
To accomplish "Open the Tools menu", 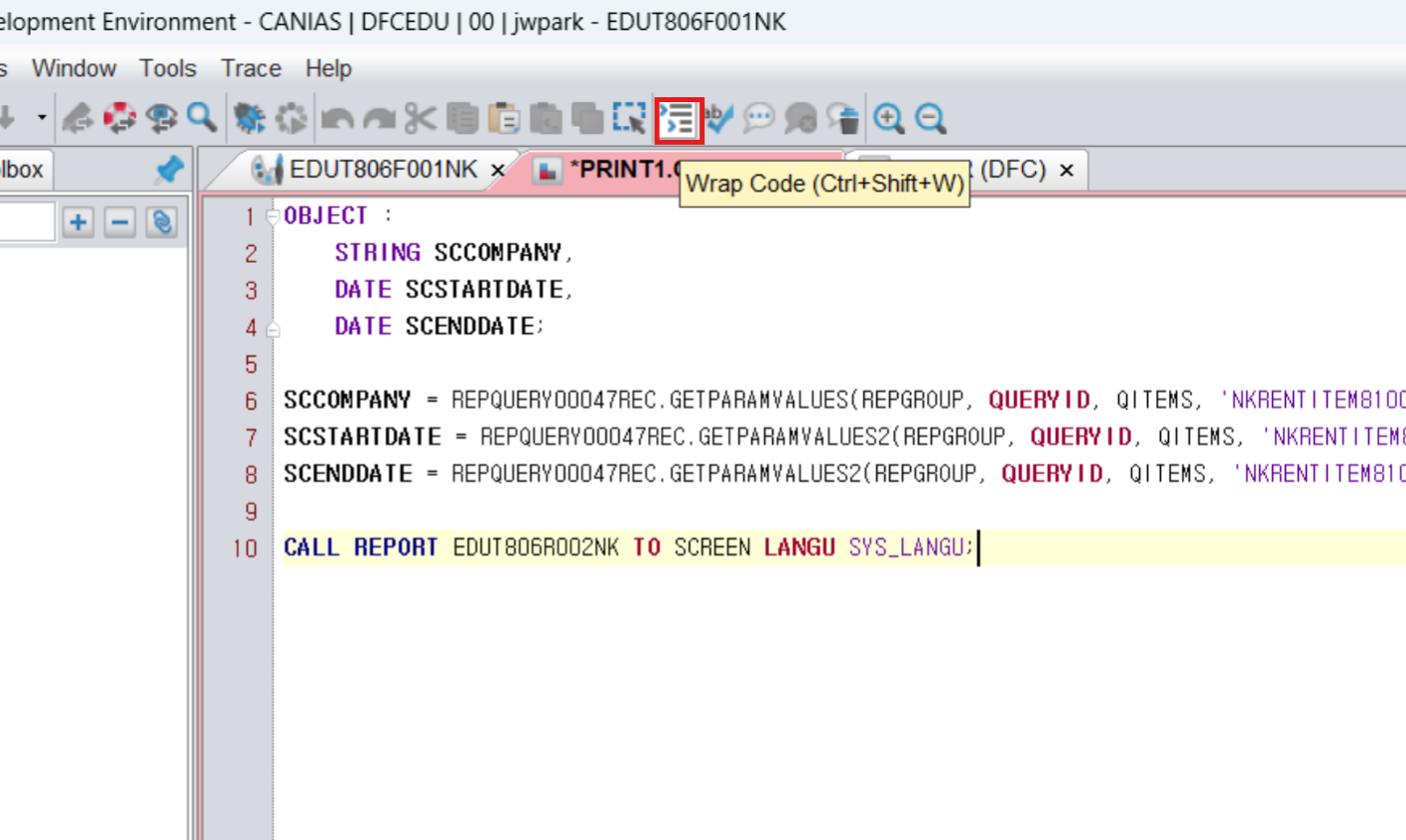I will [x=168, y=68].
